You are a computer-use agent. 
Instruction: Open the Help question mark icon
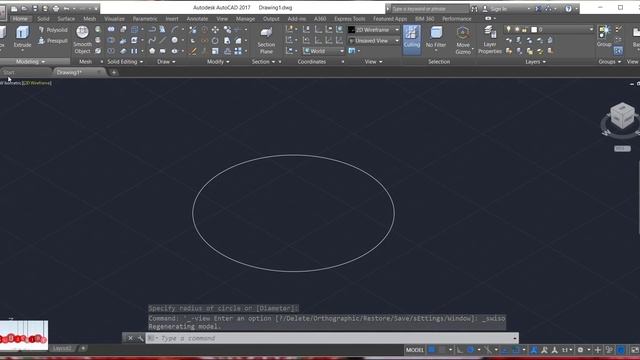click(x=568, y=9)
